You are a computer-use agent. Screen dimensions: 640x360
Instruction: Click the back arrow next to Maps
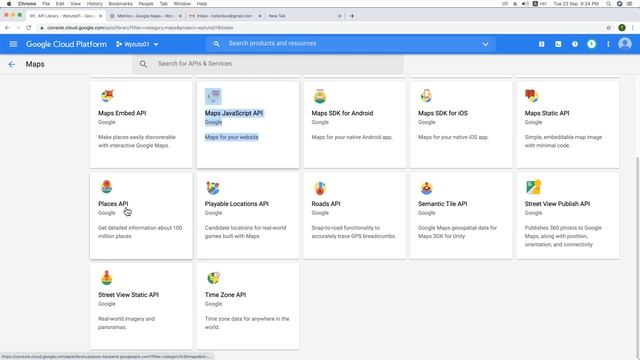12,64
